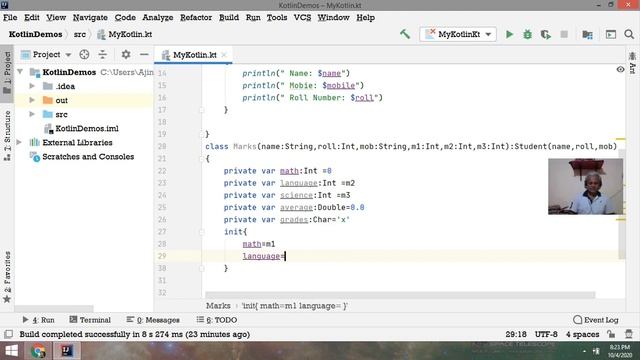
Task: Expand the out folder
Action: coord(32,100)
